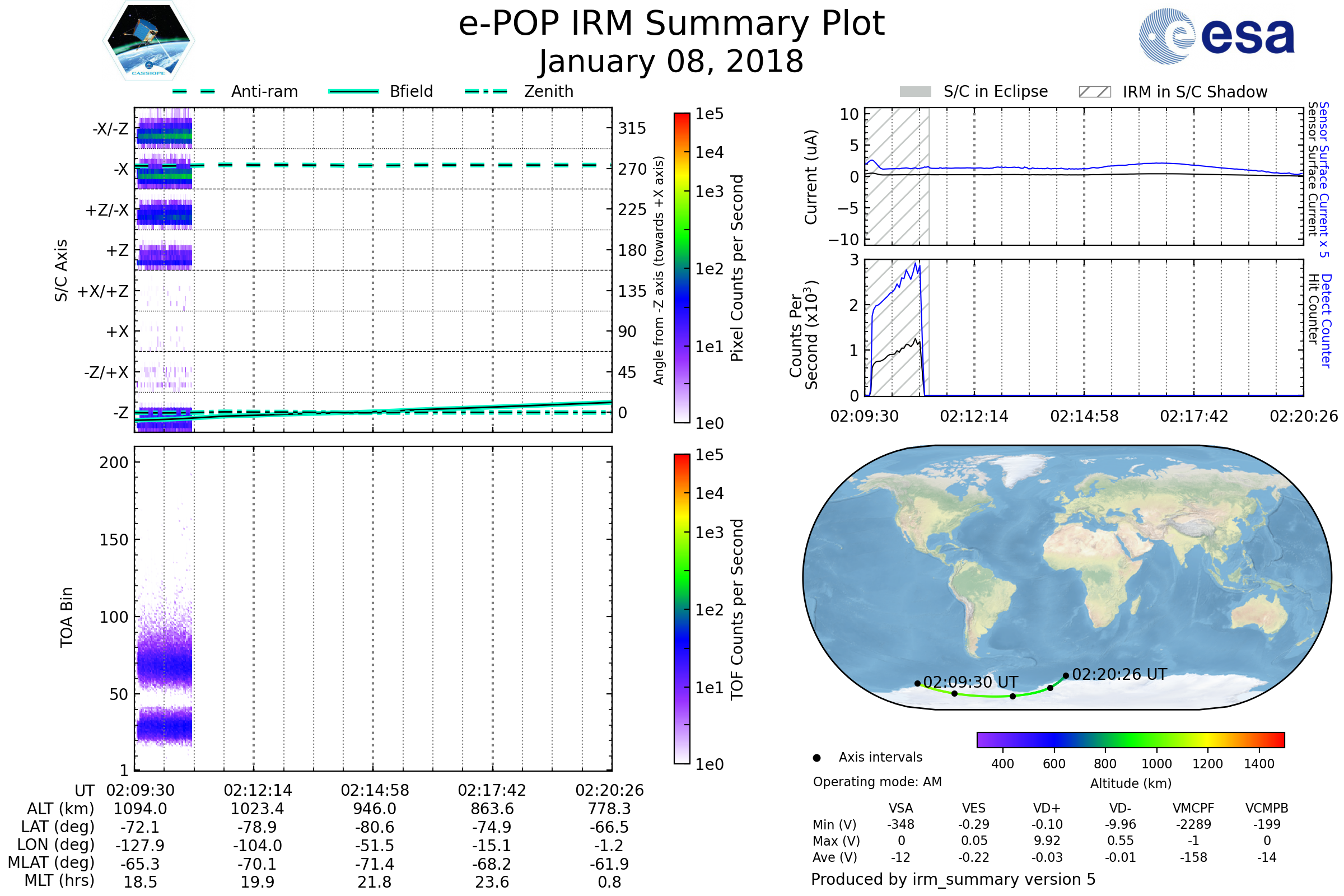This screenshot has width=1344, height=896.
Task: Click the Pixel Counts per Second colorbar
Action: pyautogui.click(x=682, y=268)
